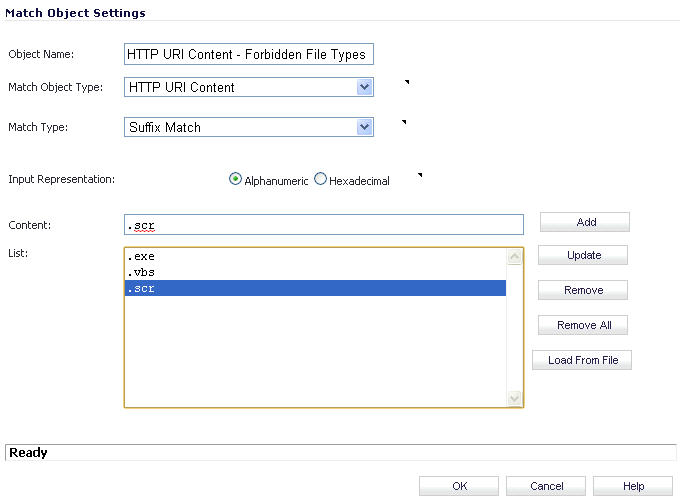This screenshot has width=680, height=501.
Task: Click the list scroll up arrow
Action: (514, 257)
